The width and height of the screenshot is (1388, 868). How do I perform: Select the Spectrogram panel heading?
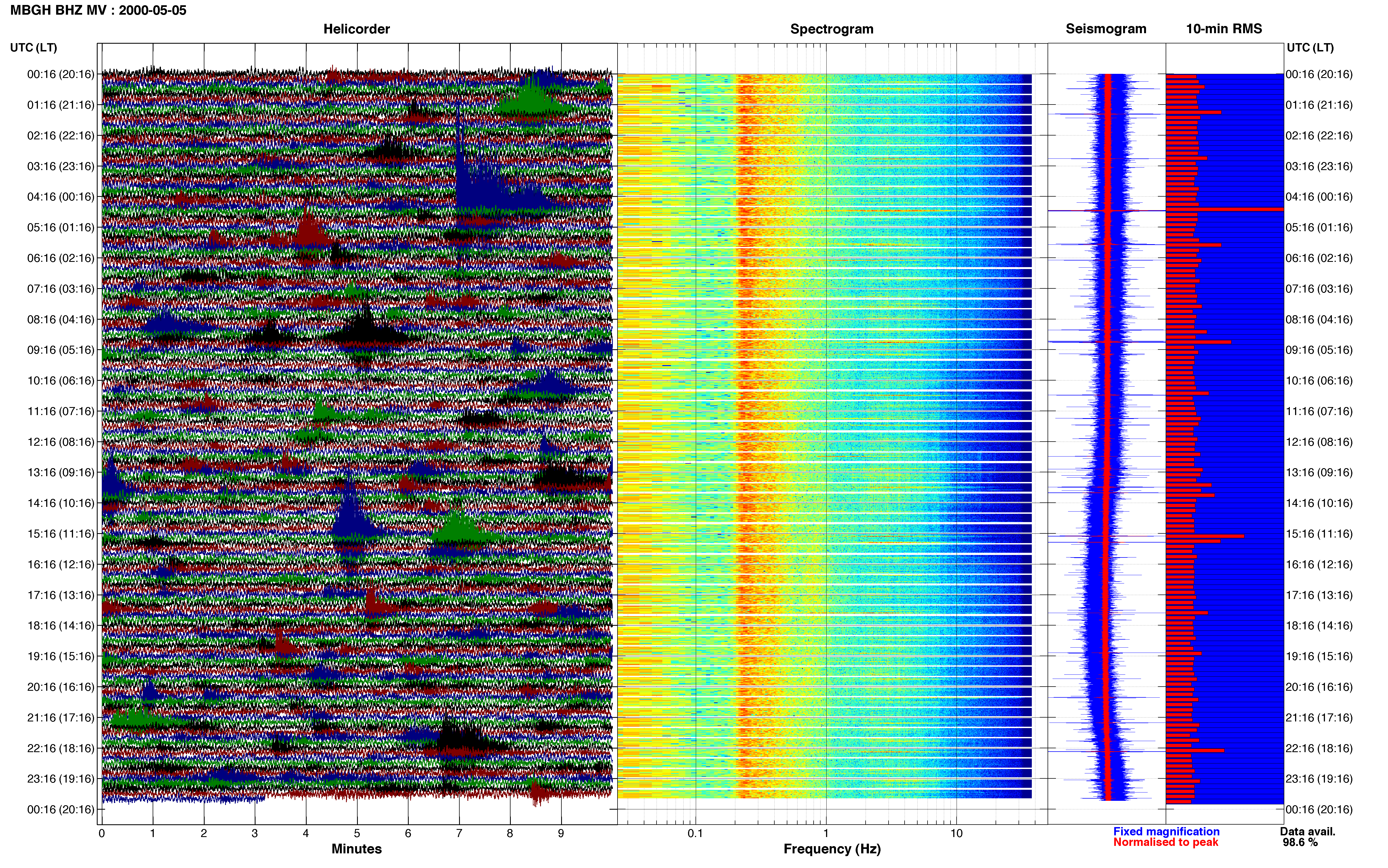(832, 29)
